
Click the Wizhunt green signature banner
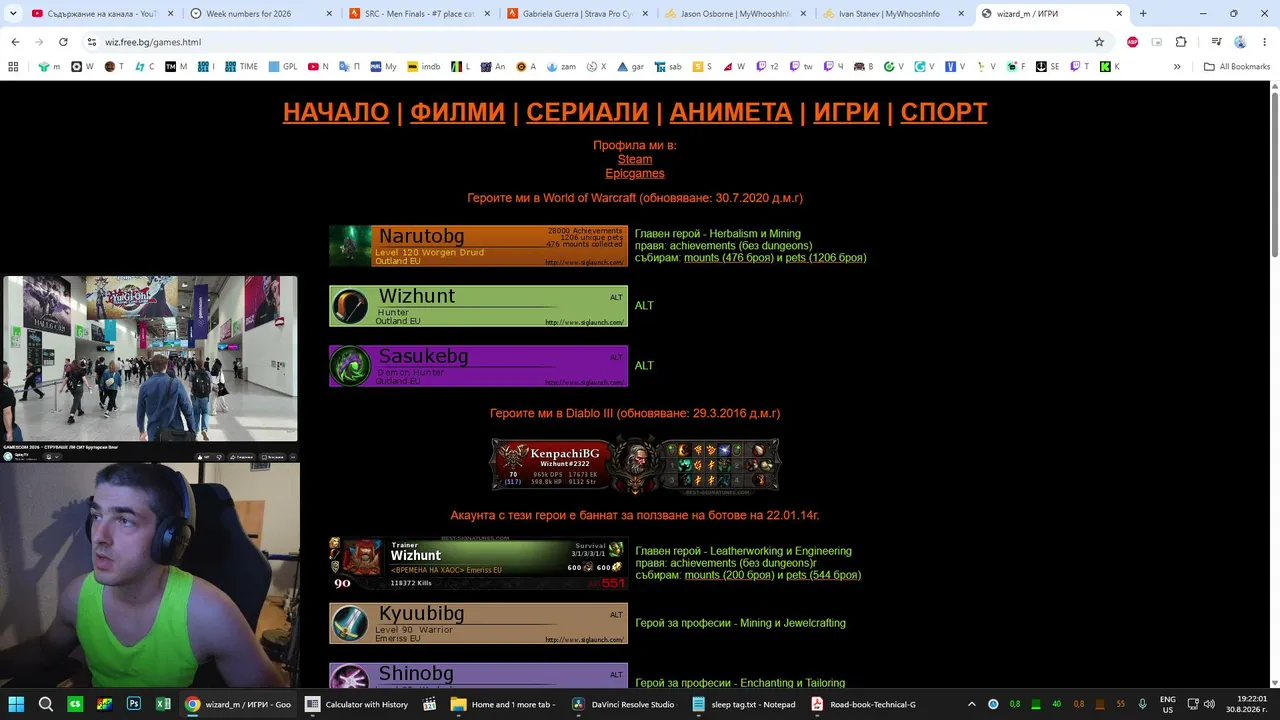[479, 306]
